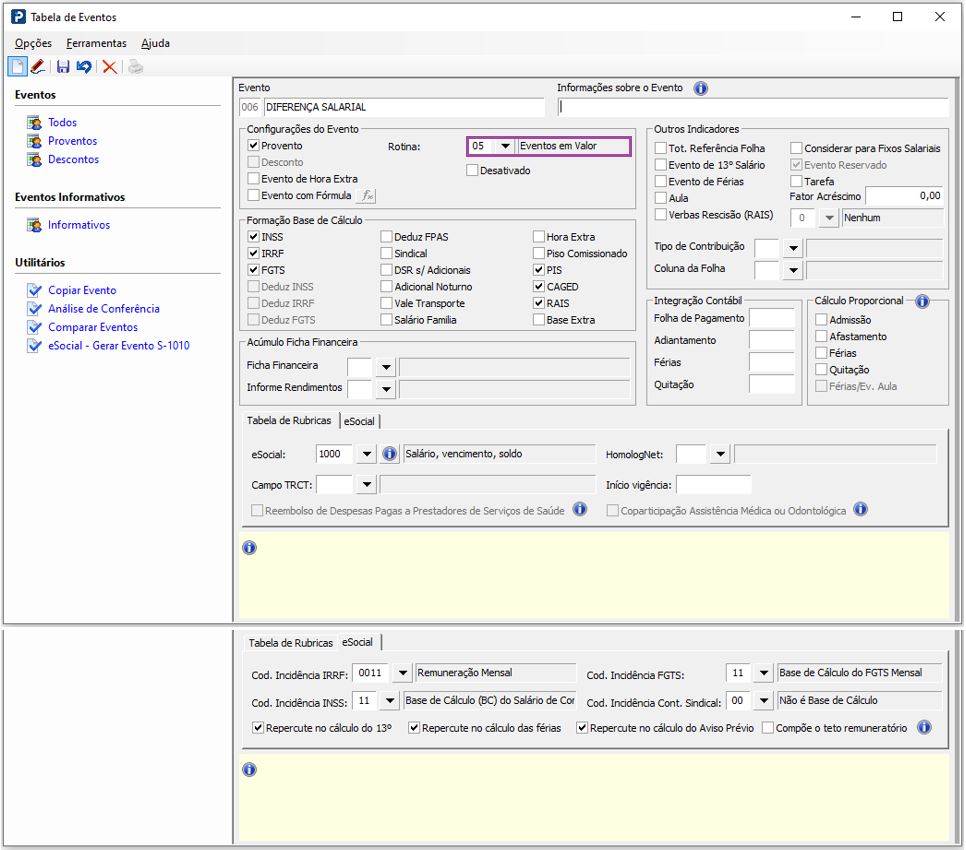This screenshot has height=850, width=966.
Task: Click the DIFERENÇA SALARIAL event name field
Action: pos(404,107)
